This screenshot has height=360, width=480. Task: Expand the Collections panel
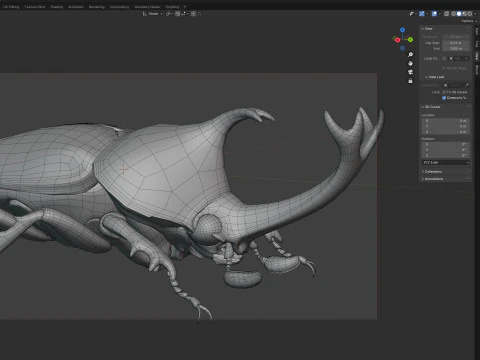click(432, 171)
